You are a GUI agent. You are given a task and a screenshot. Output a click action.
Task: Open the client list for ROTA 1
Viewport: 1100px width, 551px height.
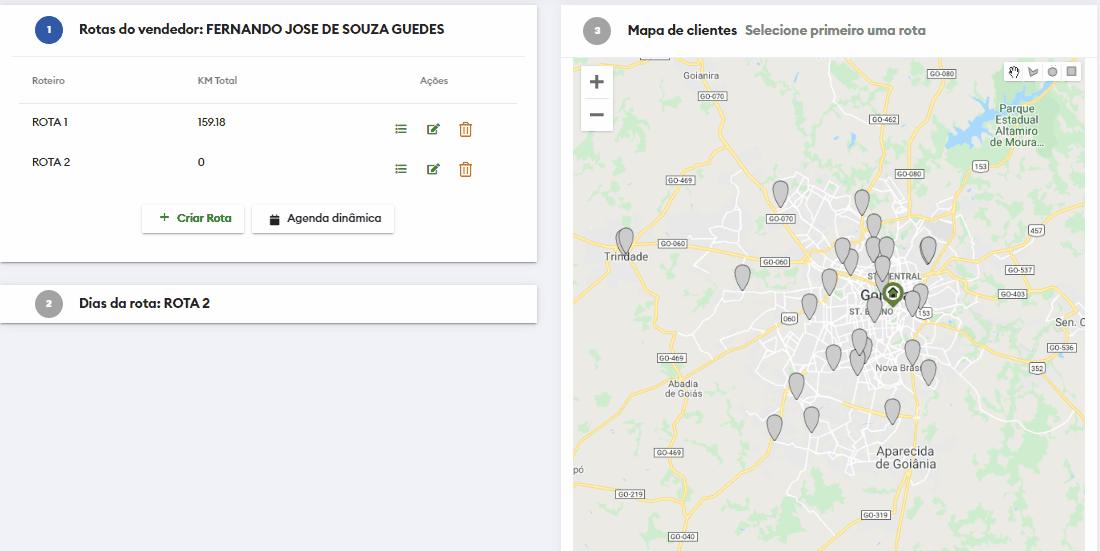click(401, 129)
